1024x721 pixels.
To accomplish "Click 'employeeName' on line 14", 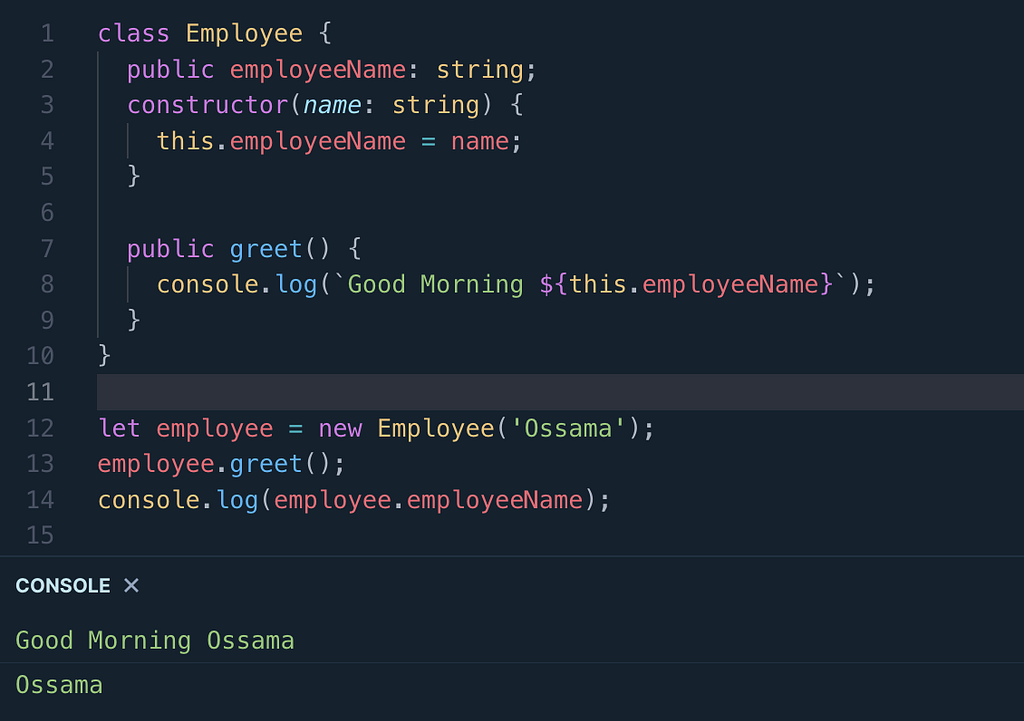I will tap(494, 500).
